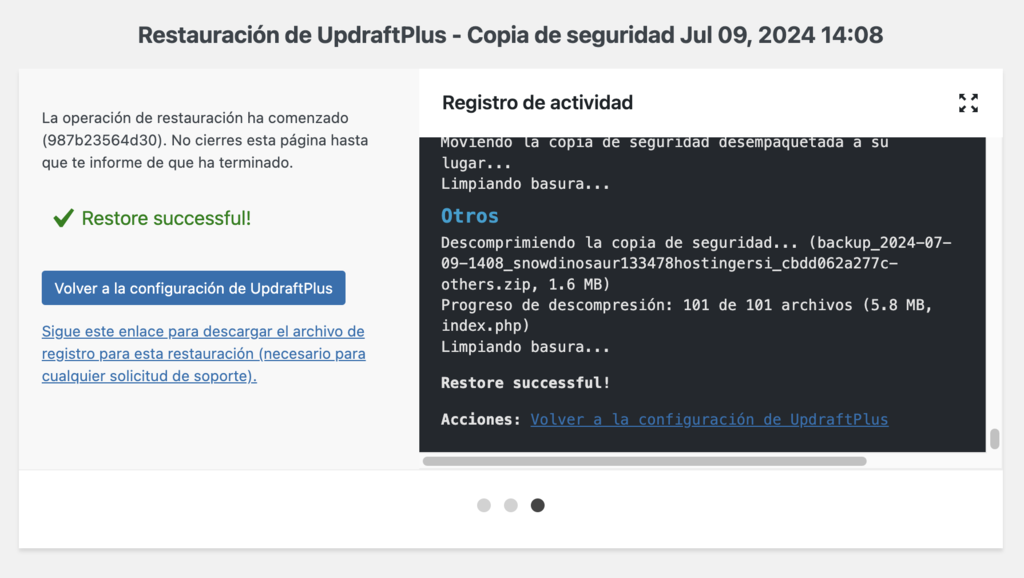This screenshot has width=1024, height=578.
Task: Select the active third carousel dot
Action: coord(538,505)
